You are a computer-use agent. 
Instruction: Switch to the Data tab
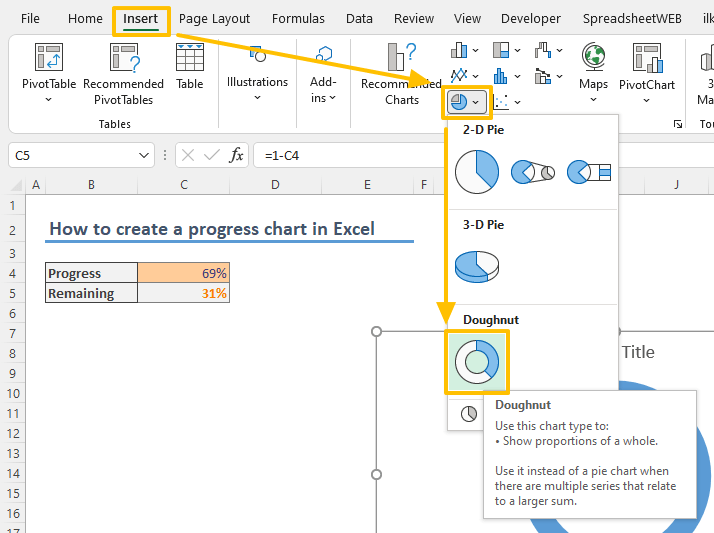[359, 19]
